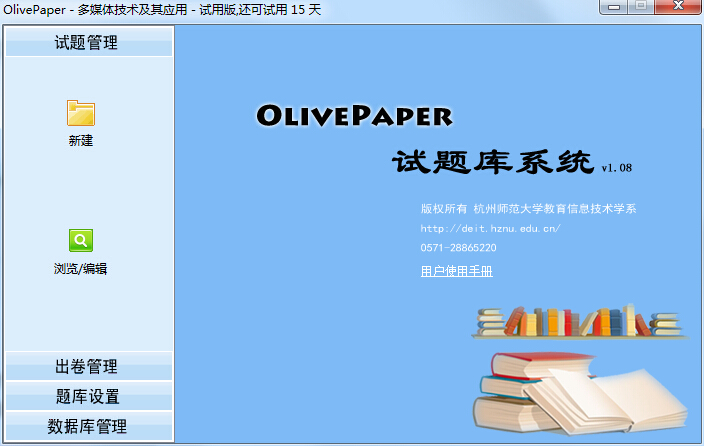Switch to 数据库管理 section
Viewport: 704px width, 446px height.
(88, 426)
